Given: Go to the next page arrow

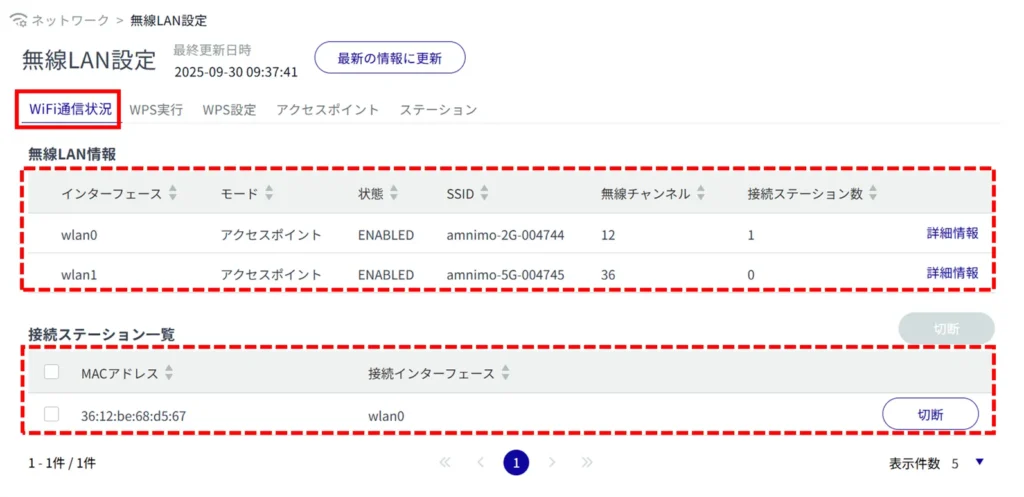Looking at the screenshot, I should (x=552, y=463).
